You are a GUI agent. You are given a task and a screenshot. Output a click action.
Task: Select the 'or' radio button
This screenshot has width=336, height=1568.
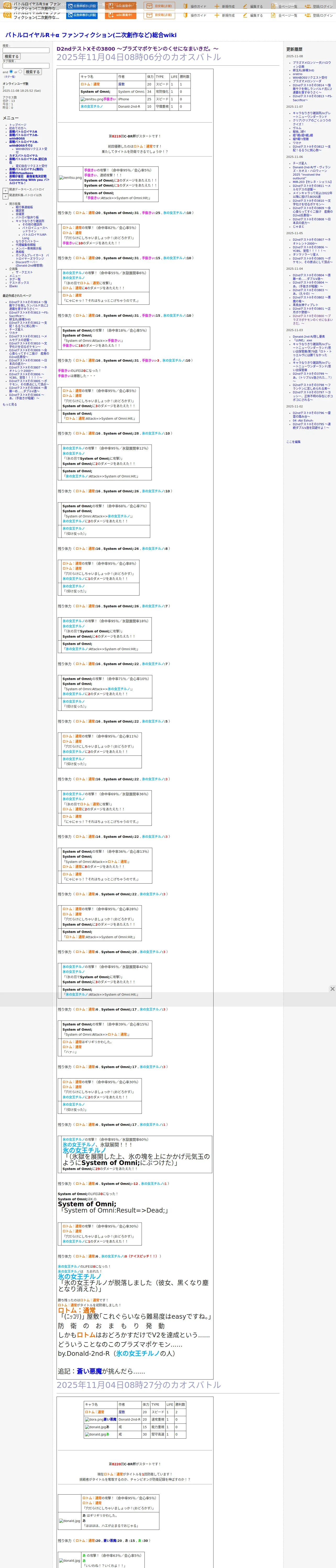20,71
